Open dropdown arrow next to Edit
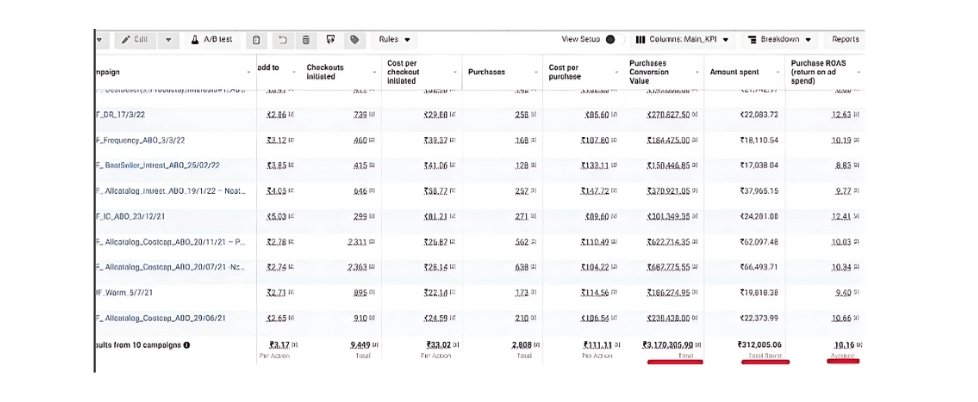Viewport: 978px width, 402px height. point(168,40)
